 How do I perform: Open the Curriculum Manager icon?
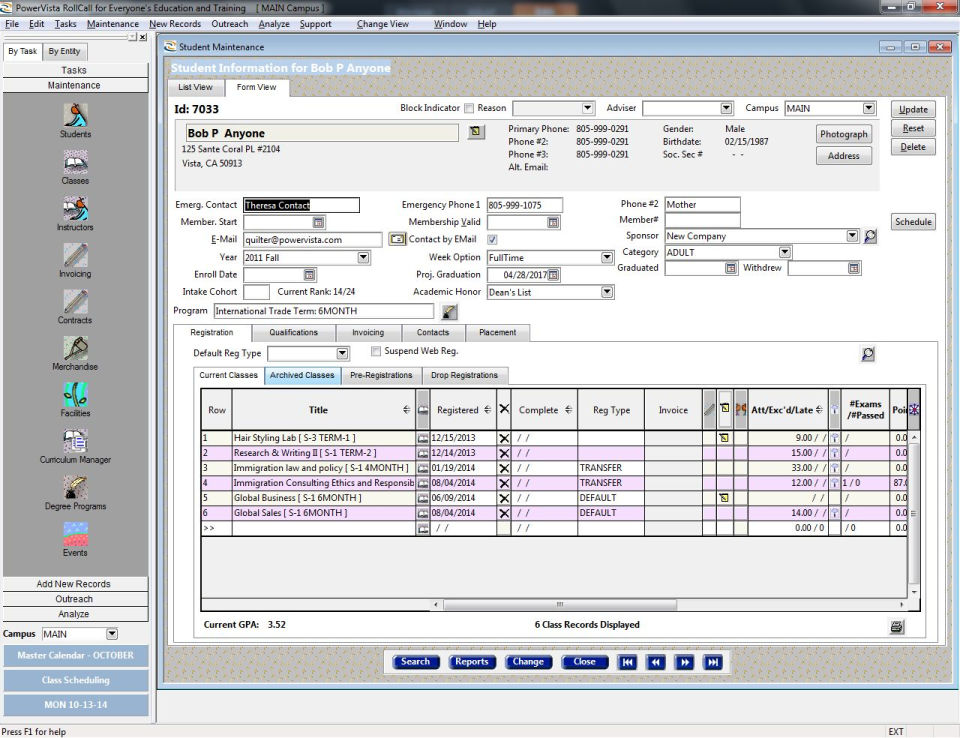tap(75, 441)
